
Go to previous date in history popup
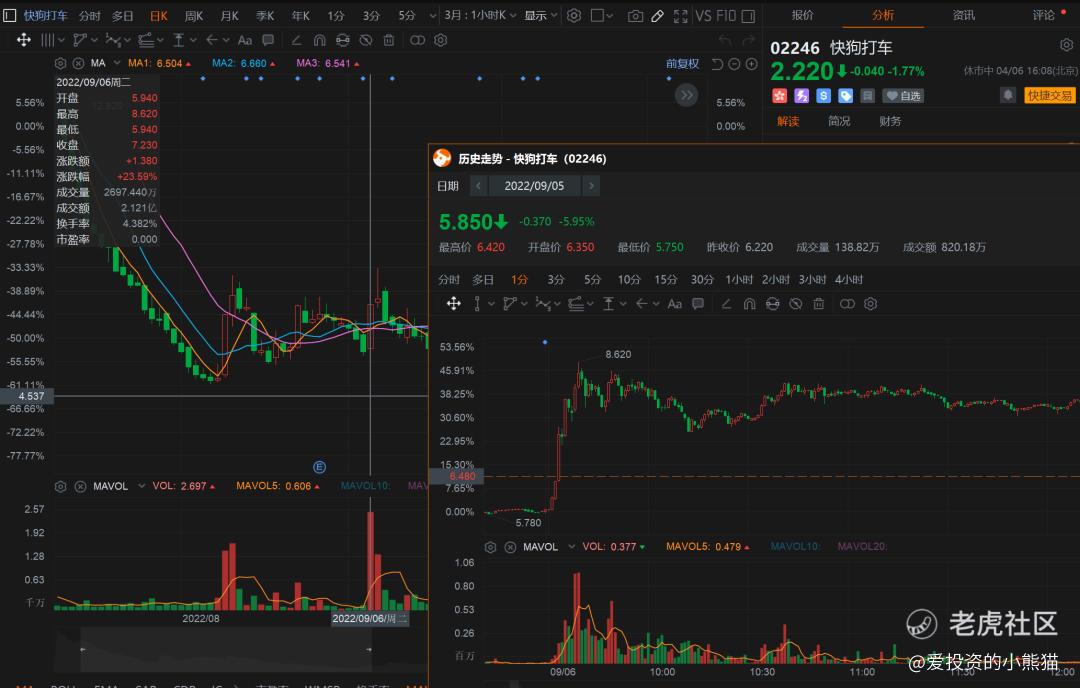[x=479, y=186]
